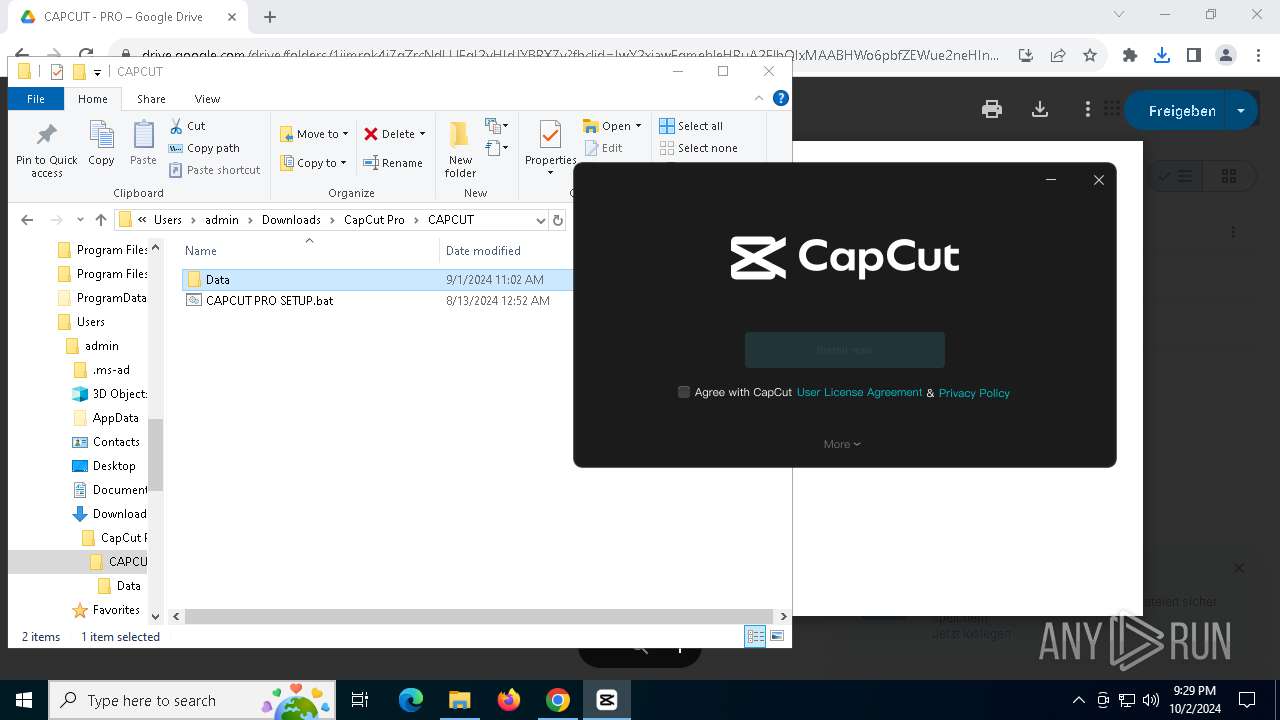Click the download icon in Drive
The image size is (1280, 720).
click(1040, 110)
